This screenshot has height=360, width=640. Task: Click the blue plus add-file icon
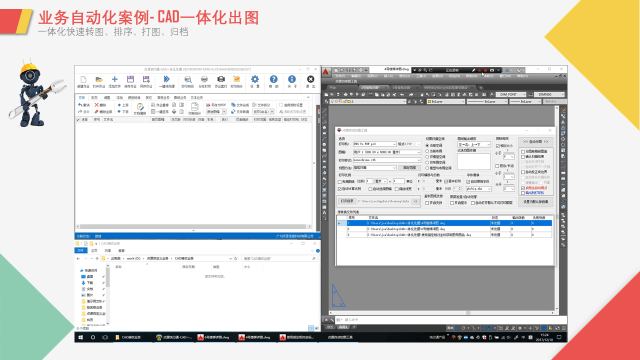(x=115, y=79)
